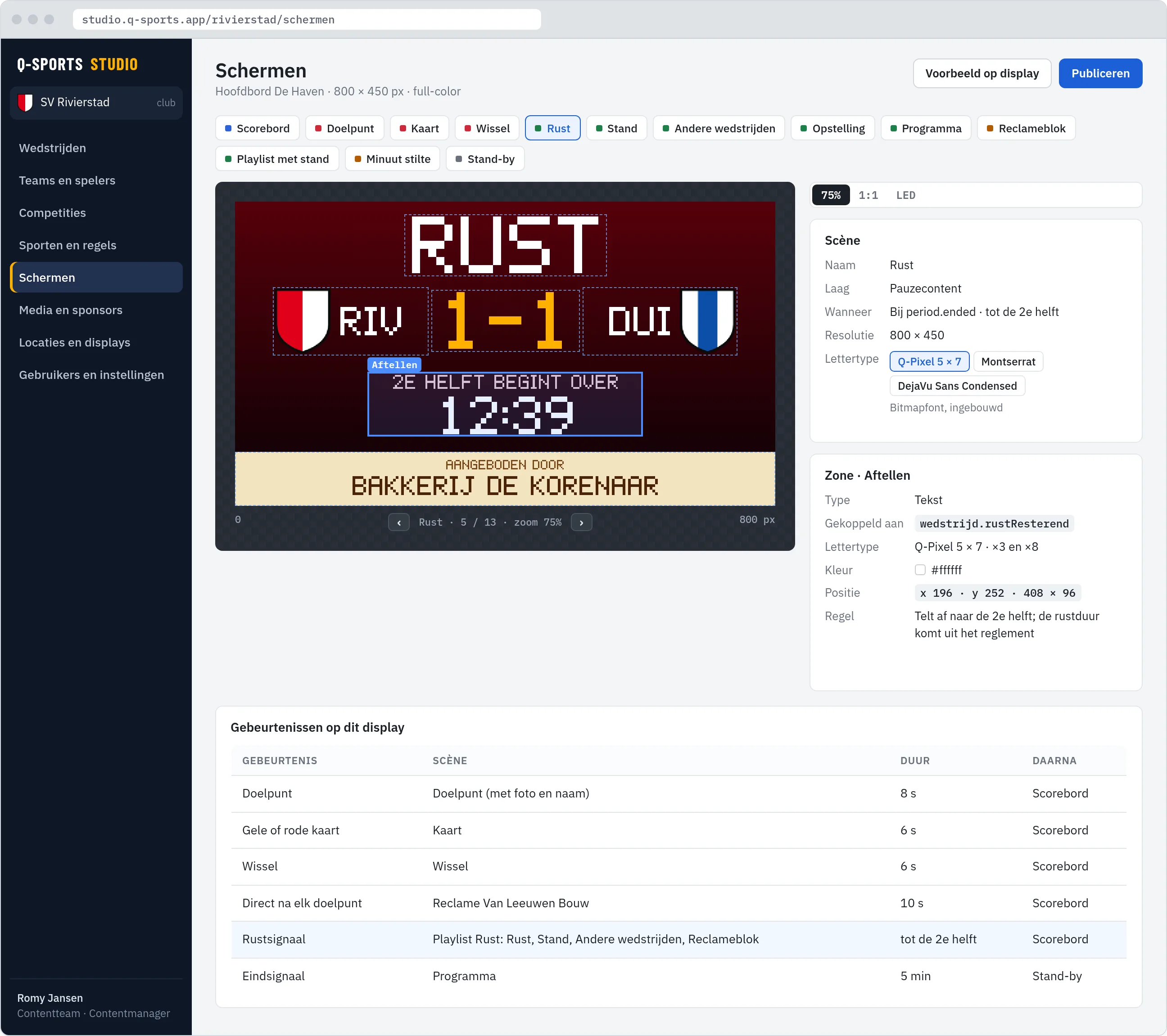The width and height of the screenshot is (1167, 1036).
Task: Navigate to Teams en spelers
Action: click(x=96, y=180)
